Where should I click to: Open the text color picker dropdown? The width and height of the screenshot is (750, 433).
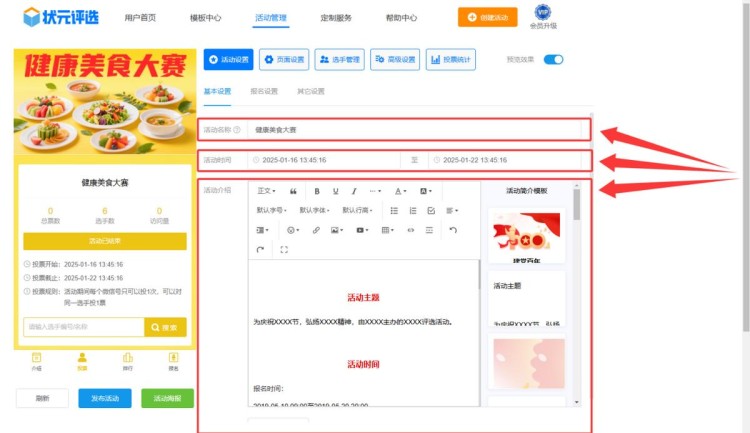399,191
